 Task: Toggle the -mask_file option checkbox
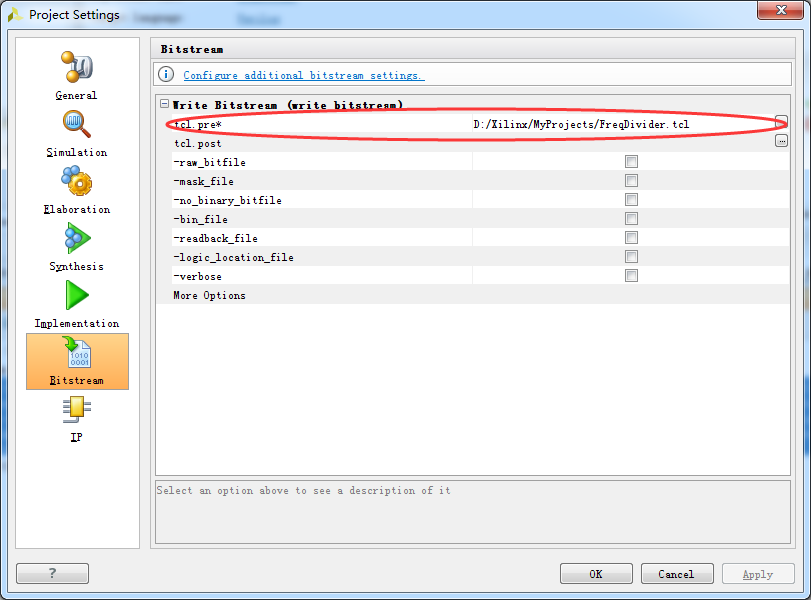tap(631, 181)
